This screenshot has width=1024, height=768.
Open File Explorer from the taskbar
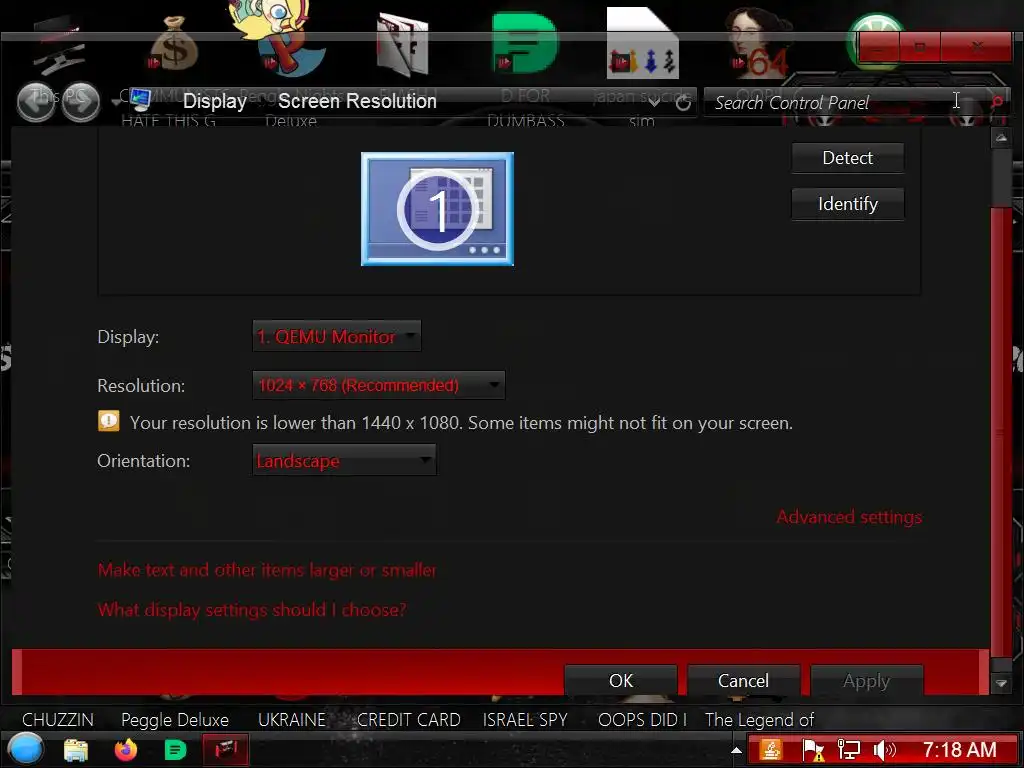(x=76, y=750)
